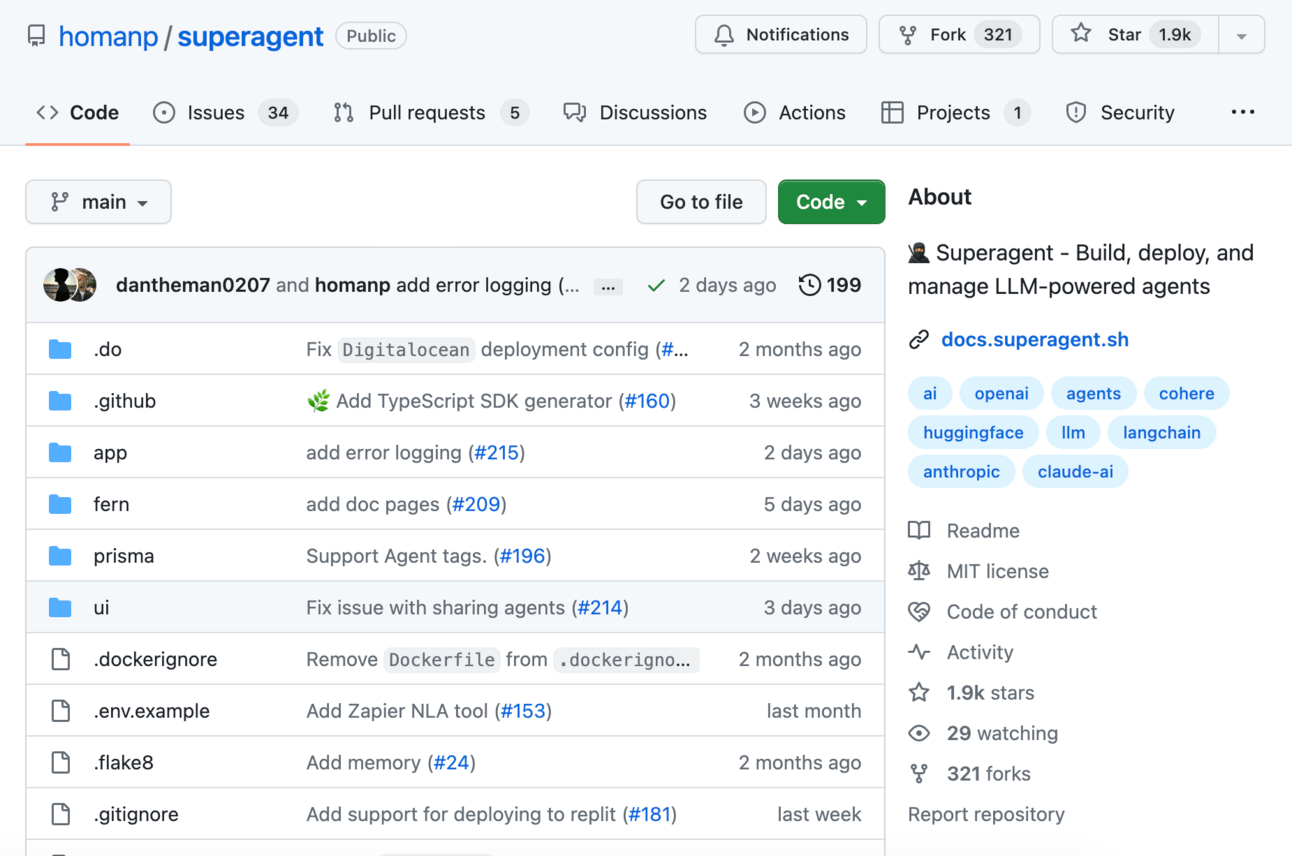Expand the star lists dropdown arrow
This screenshot has width=1292, height=856.
coord(1241,35)
